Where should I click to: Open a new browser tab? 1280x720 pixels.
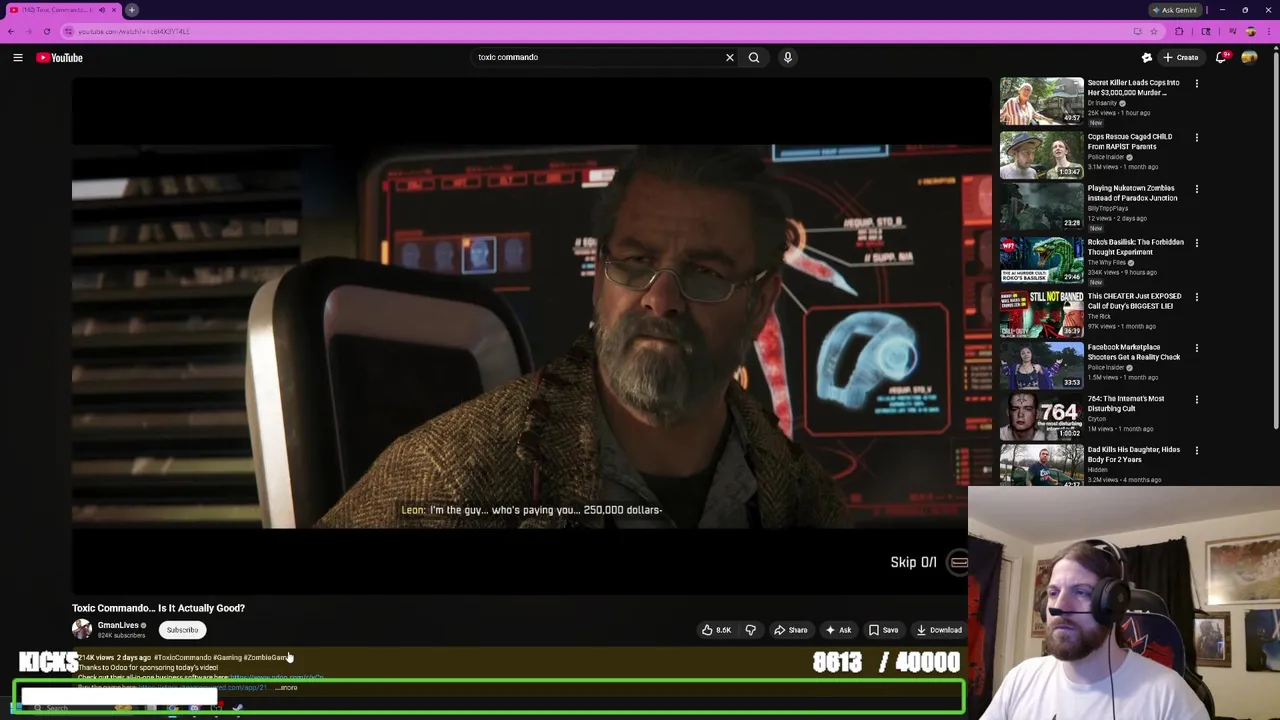131,10
